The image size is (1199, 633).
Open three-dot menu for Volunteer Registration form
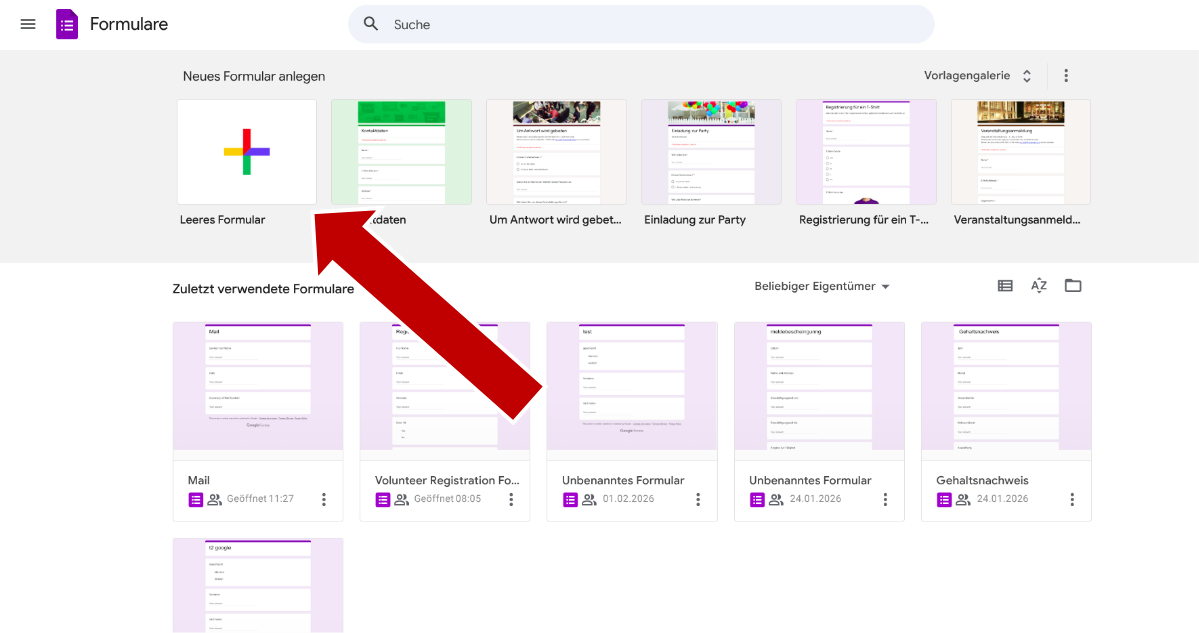pyautogui.click(x=511, y=499)
